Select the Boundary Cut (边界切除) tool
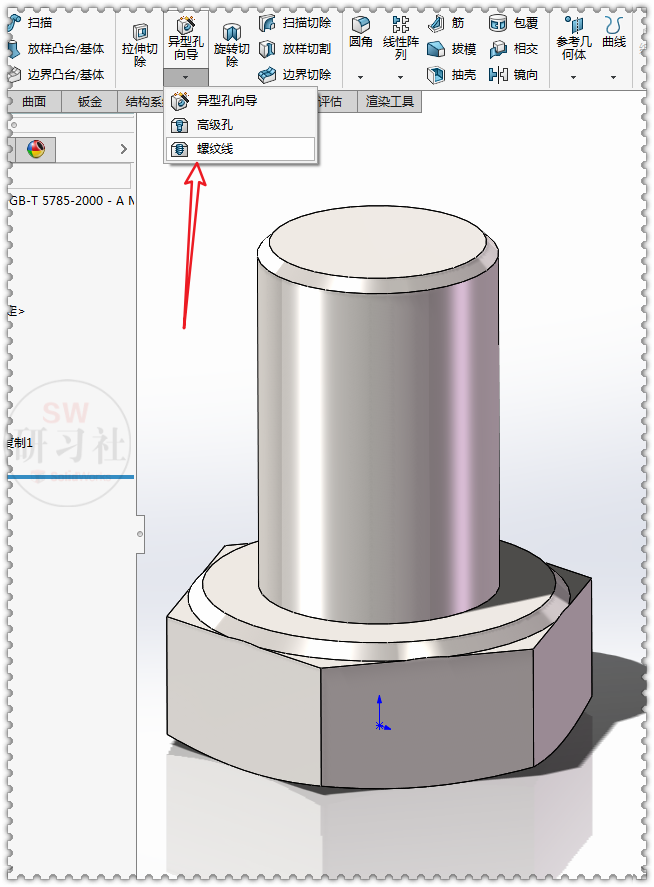Viewport: 654px width, 887px height. pyautogui.click(x=295, y=74)
